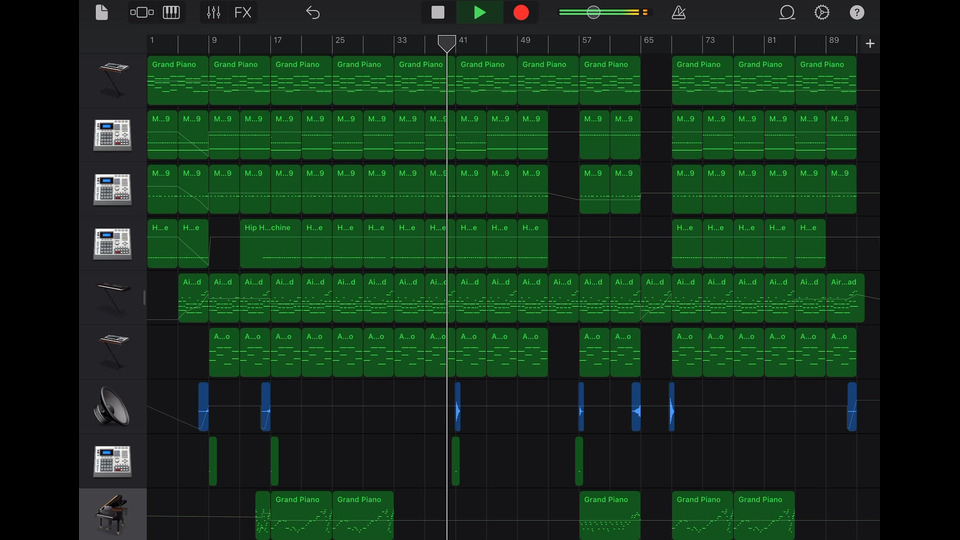Select the Grand Piano track at bottom

[x=112, y=514]
